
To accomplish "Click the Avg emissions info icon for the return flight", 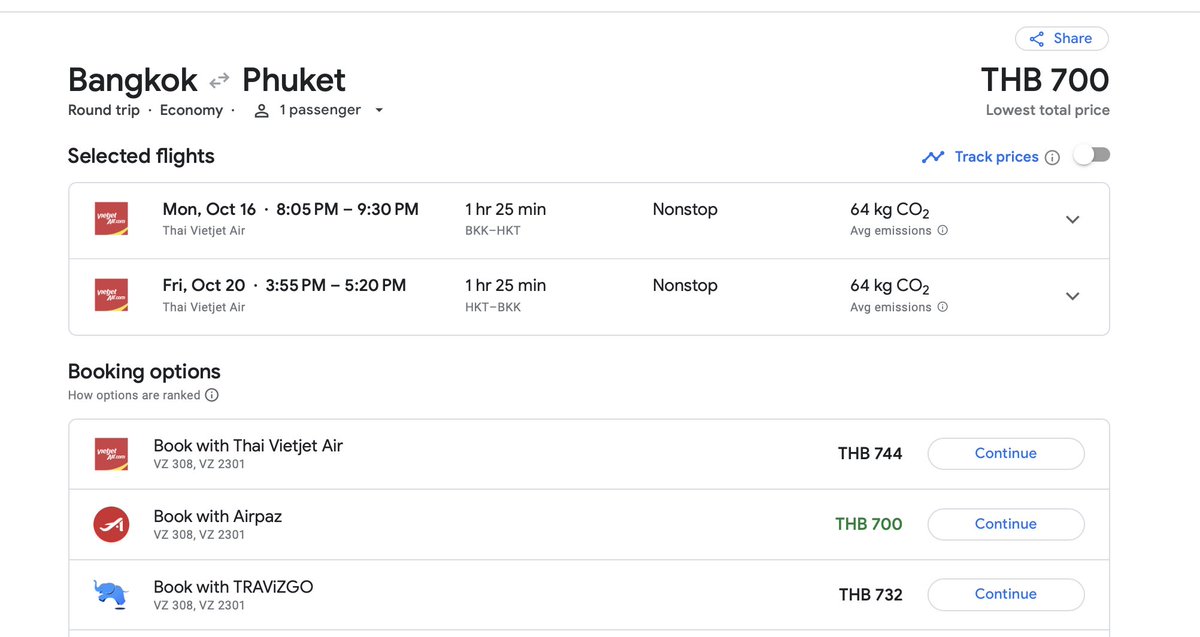I will tap(943, 307).
